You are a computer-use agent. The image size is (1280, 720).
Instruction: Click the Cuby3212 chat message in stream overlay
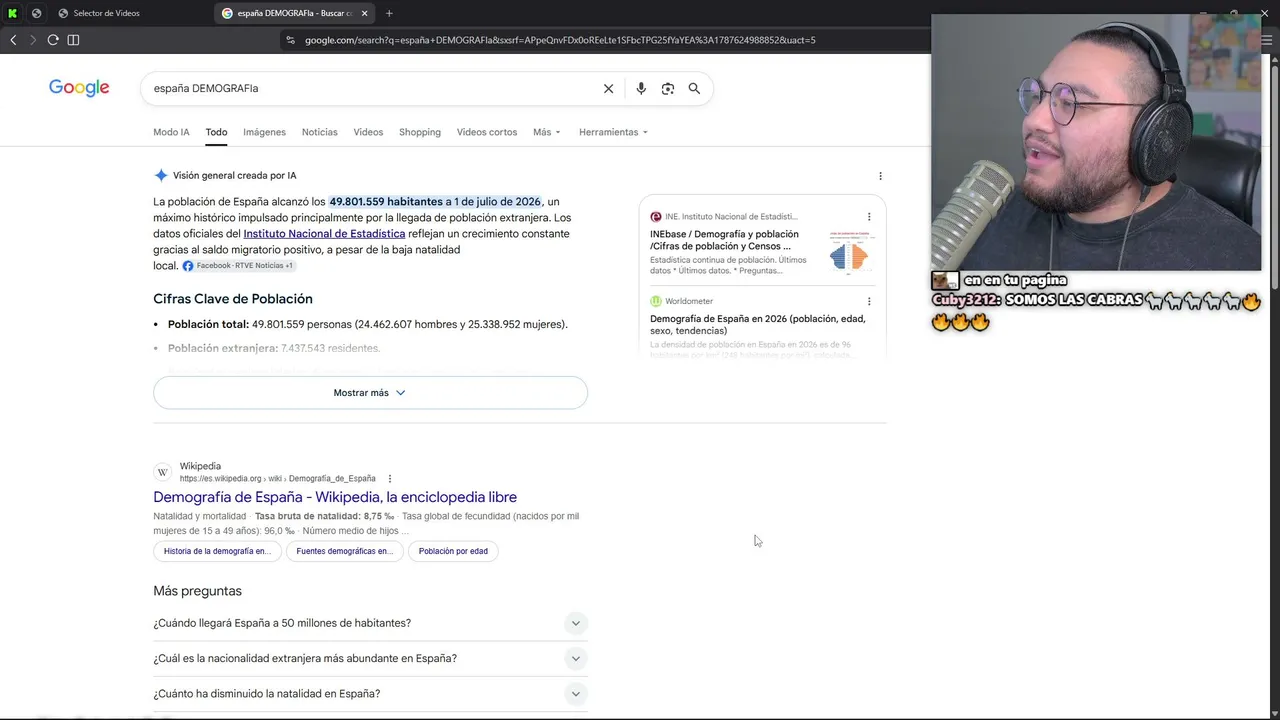[1096, 310]
